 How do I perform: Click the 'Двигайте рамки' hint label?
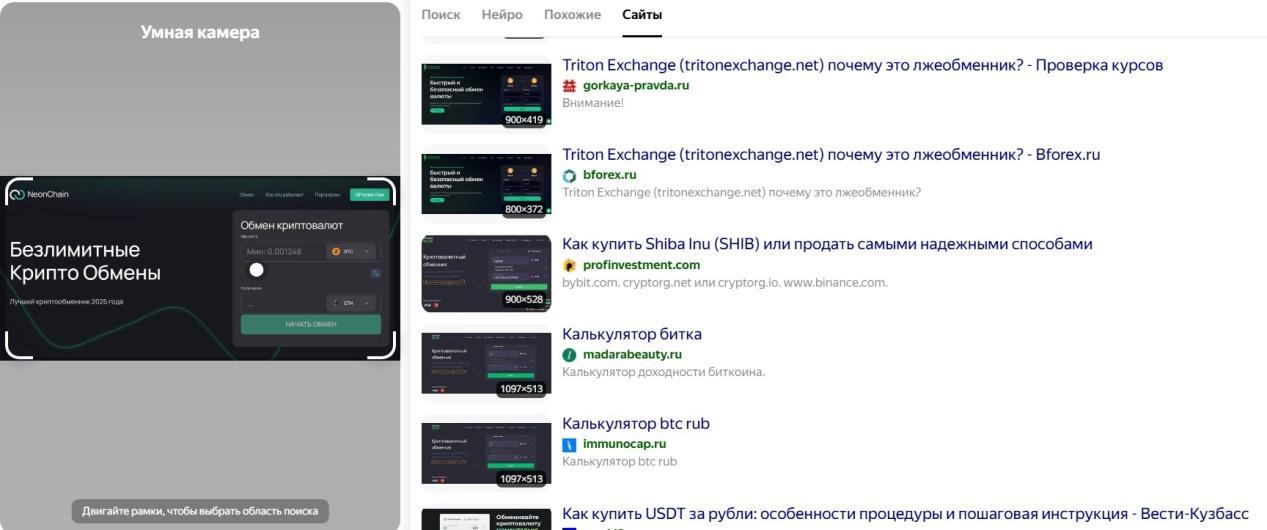[200, 511]
